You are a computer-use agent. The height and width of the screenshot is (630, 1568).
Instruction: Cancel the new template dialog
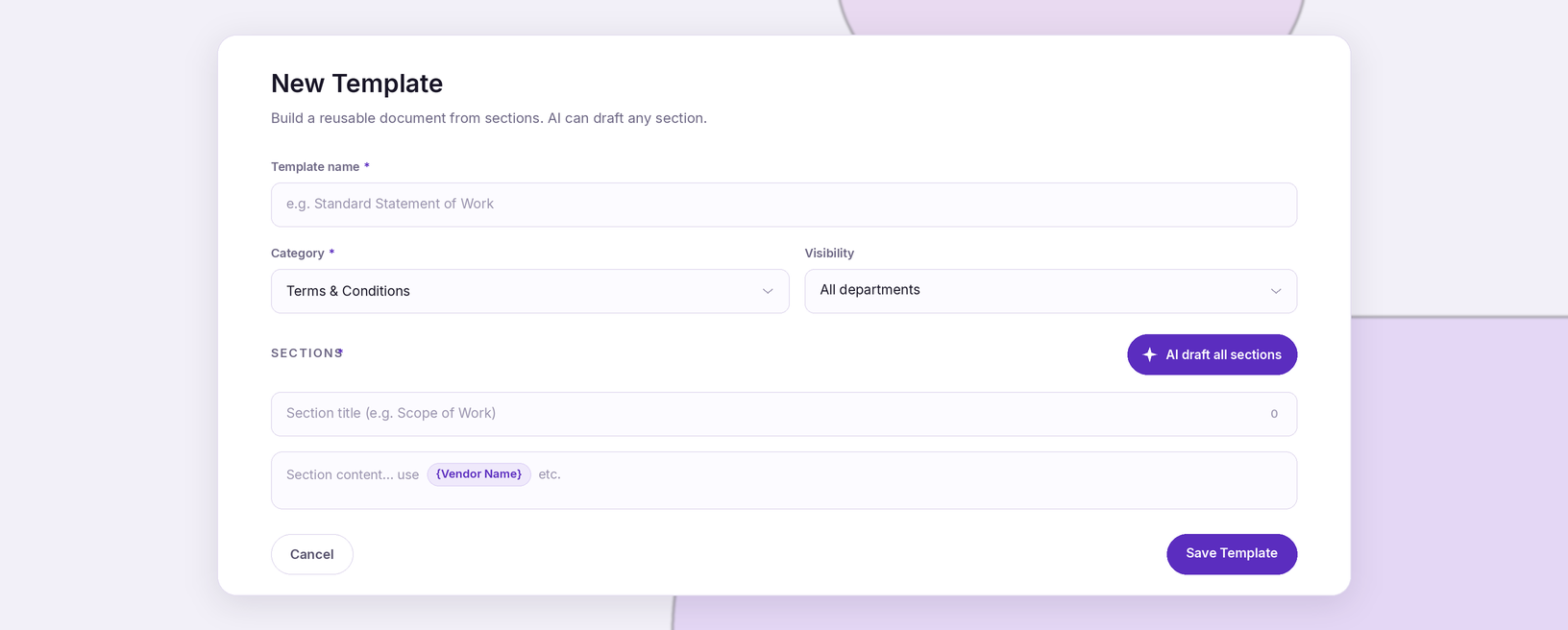[312, 554]
